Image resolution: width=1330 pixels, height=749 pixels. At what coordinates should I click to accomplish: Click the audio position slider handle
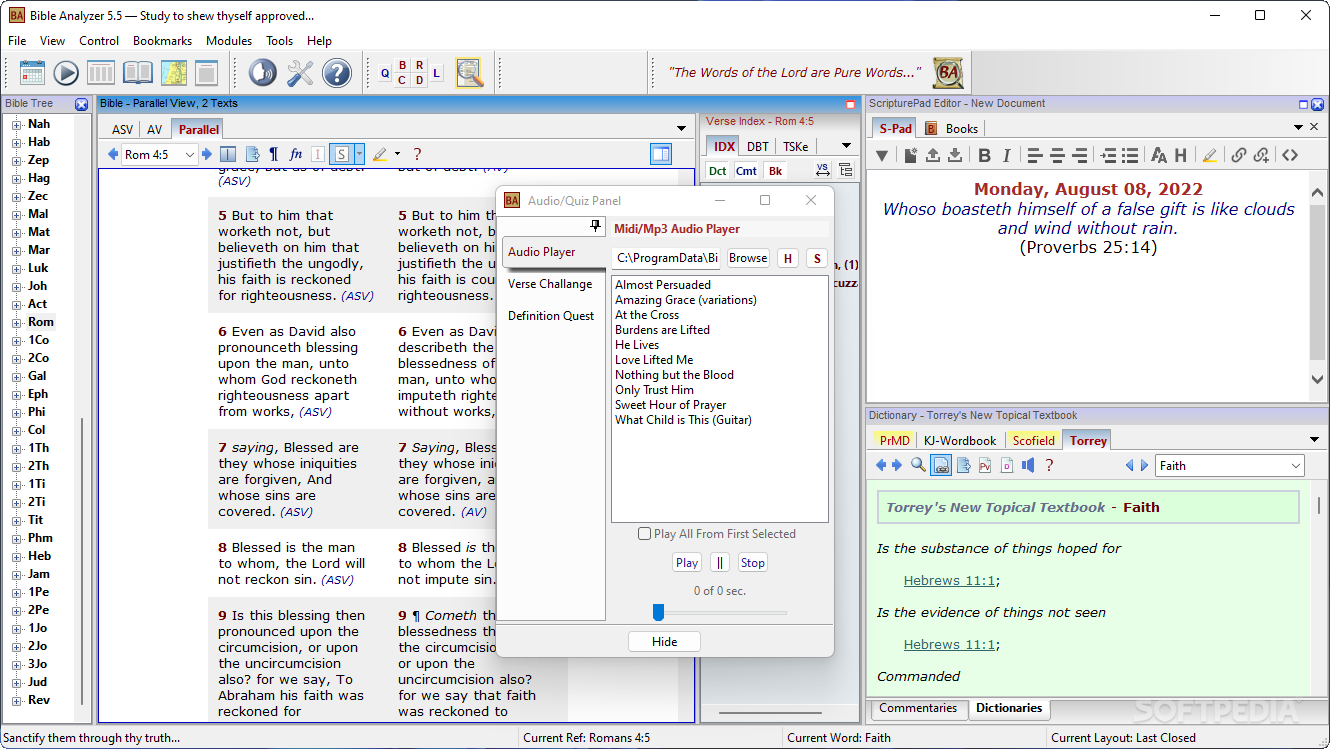click(658, 612)
